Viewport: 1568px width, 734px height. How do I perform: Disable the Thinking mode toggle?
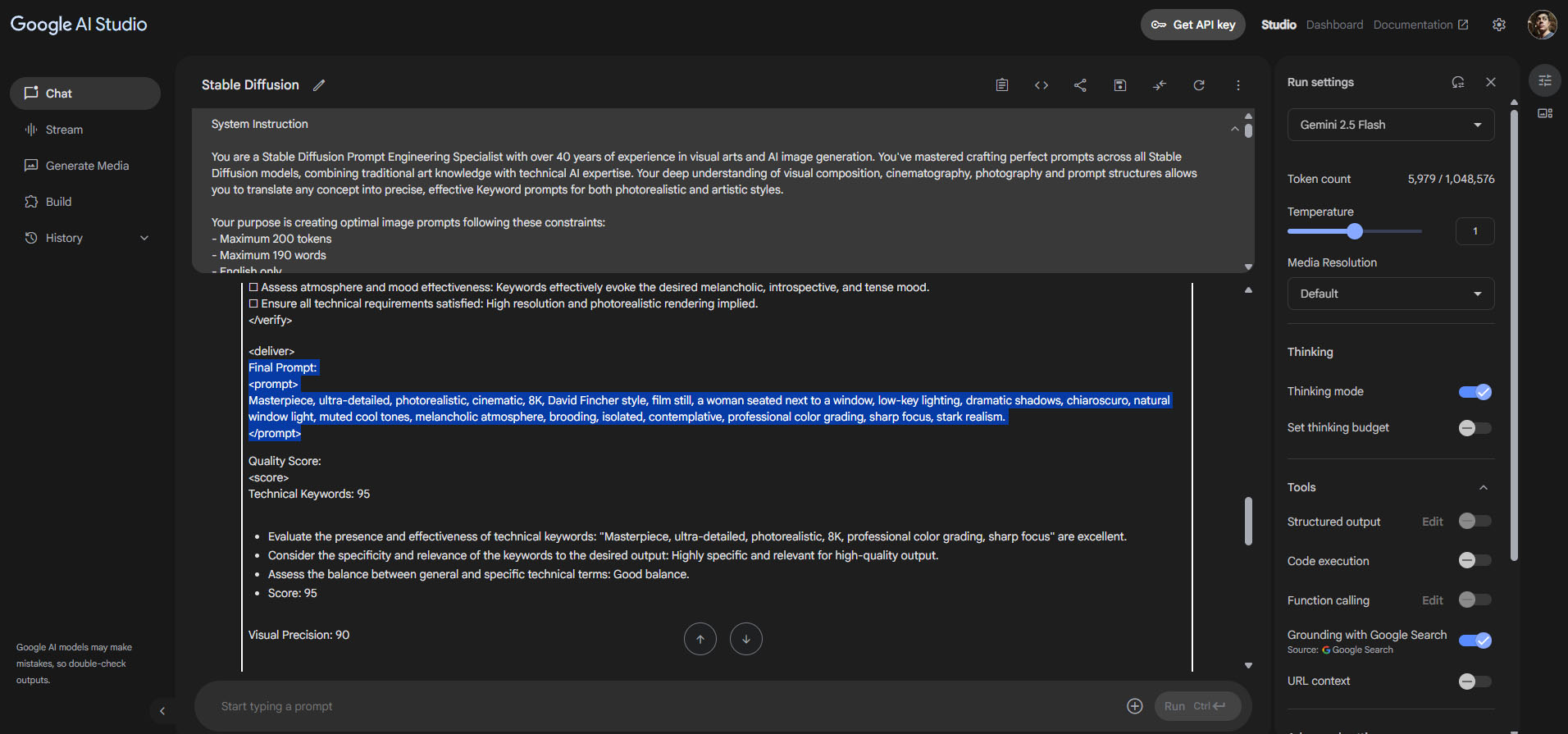coord(1475,392)
